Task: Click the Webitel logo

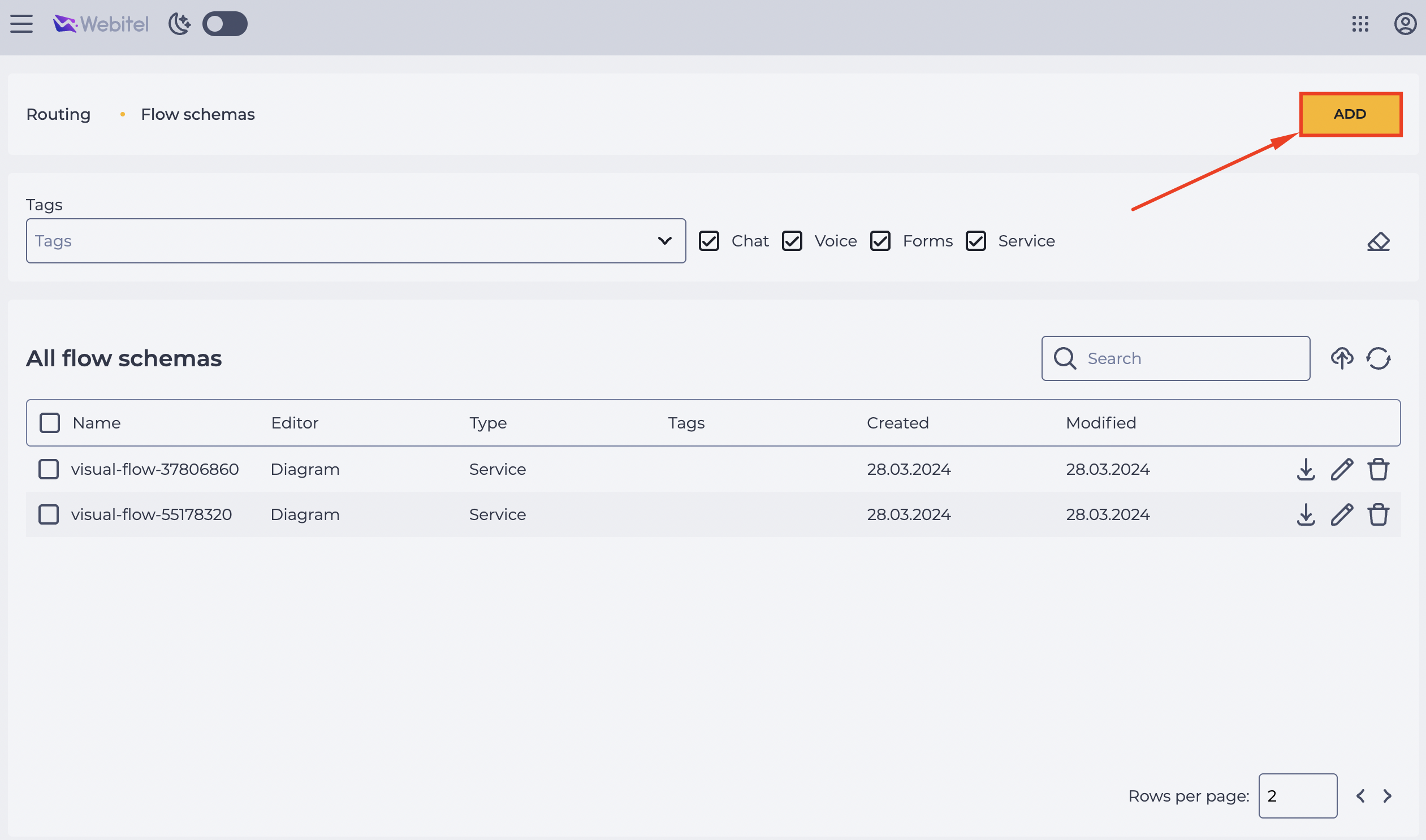Action: click(x=101, y=24)
